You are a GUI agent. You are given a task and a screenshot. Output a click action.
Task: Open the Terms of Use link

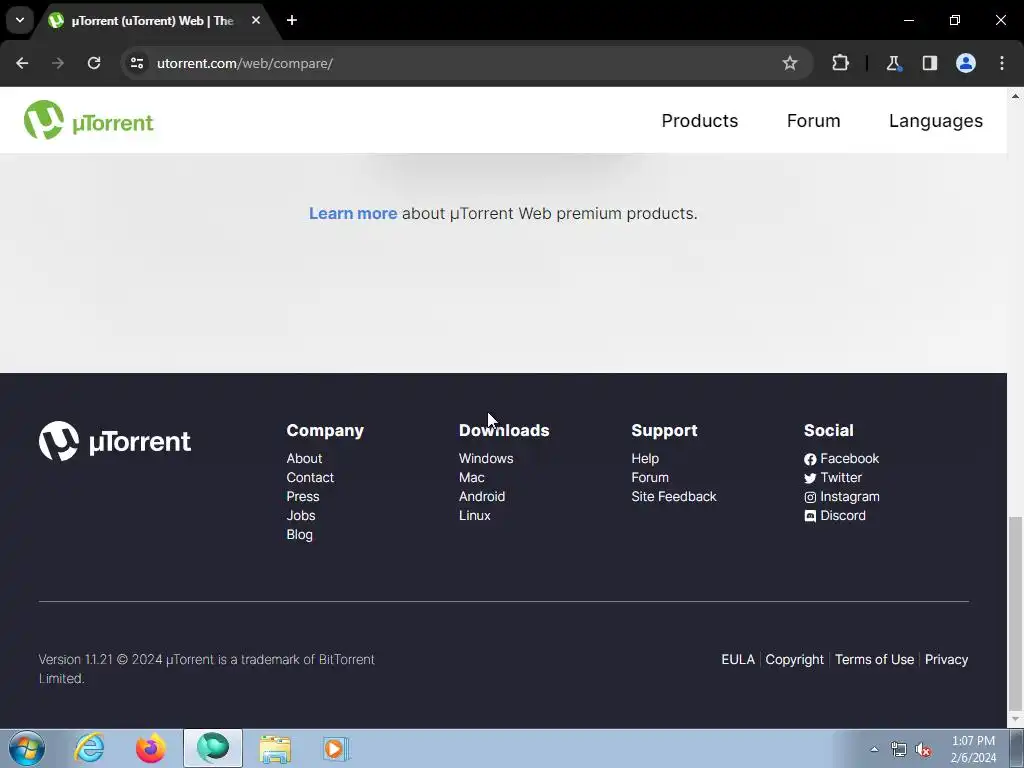click(x=874, y=660)
